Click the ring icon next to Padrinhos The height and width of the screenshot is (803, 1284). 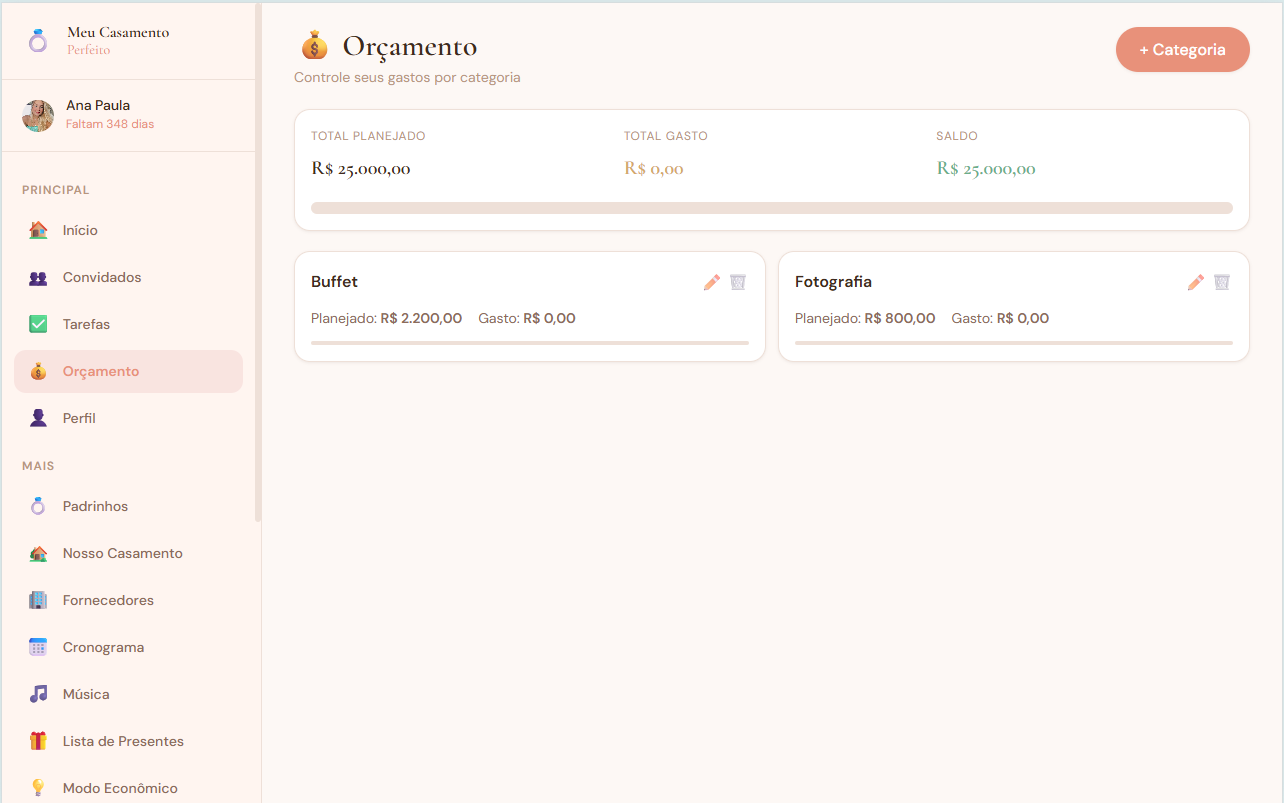[38, 506]
